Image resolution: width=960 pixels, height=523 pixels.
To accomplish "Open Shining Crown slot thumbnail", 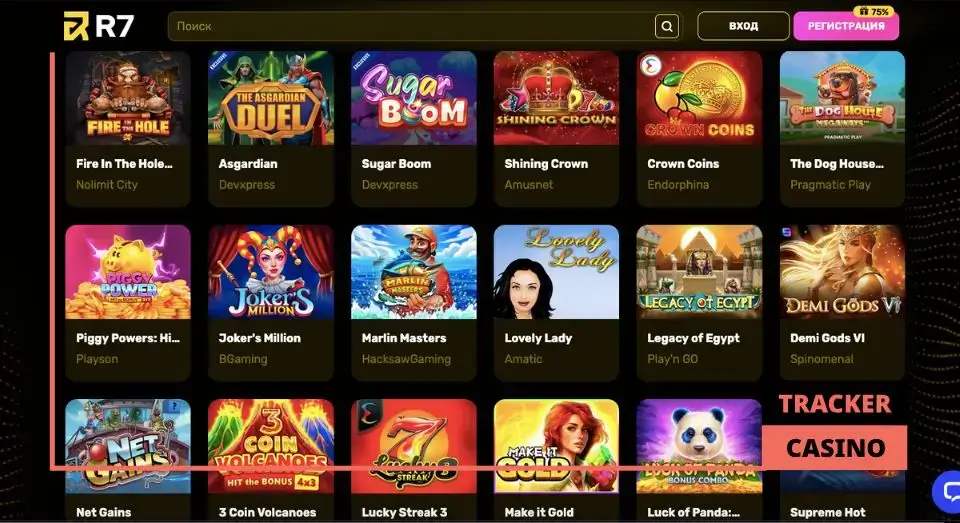I will click(x=557, y=98).
